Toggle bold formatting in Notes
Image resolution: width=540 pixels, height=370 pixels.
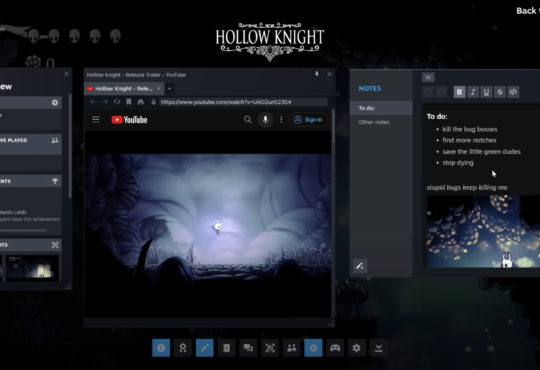pyautogui.click(x=459, y=92)
